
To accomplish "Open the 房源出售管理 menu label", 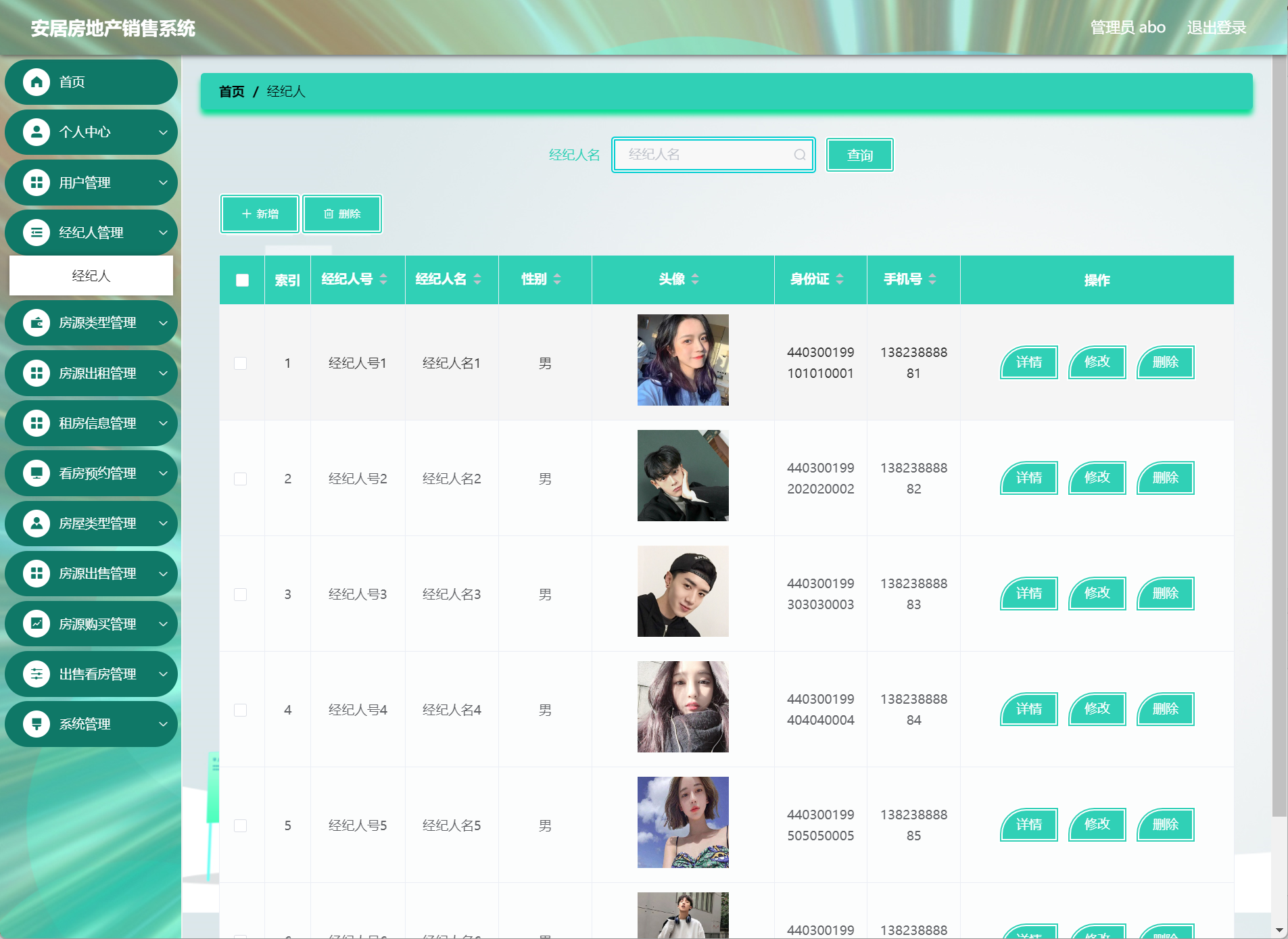I will click(x=97, y=573).
